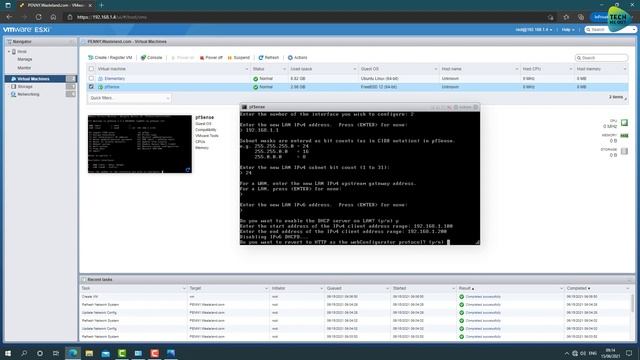Click the Virtual Machines sidebar icon
Screen dimensions: 640x360
pos(13,78)
